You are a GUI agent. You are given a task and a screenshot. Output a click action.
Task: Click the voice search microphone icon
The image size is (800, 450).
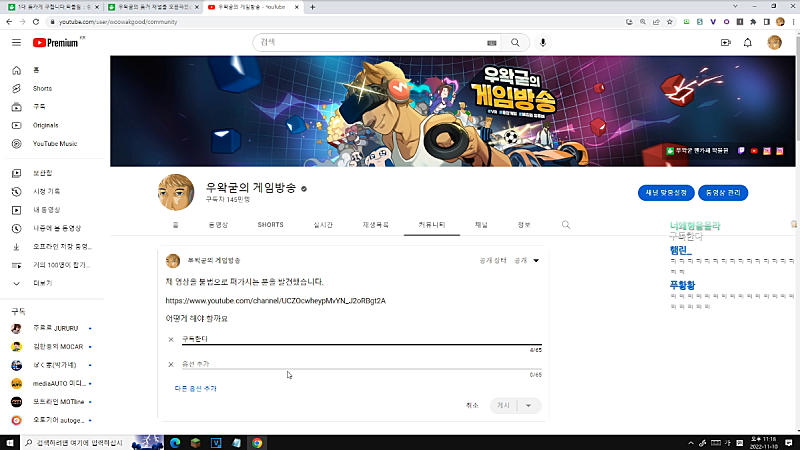543,42
